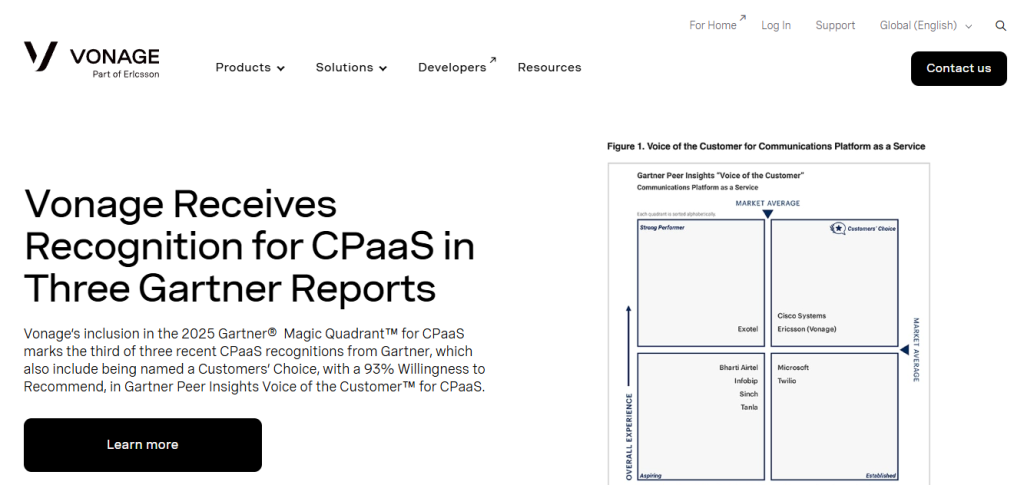Click the Learn more button
Screen dimensions: 1024x485
point(143,445)
